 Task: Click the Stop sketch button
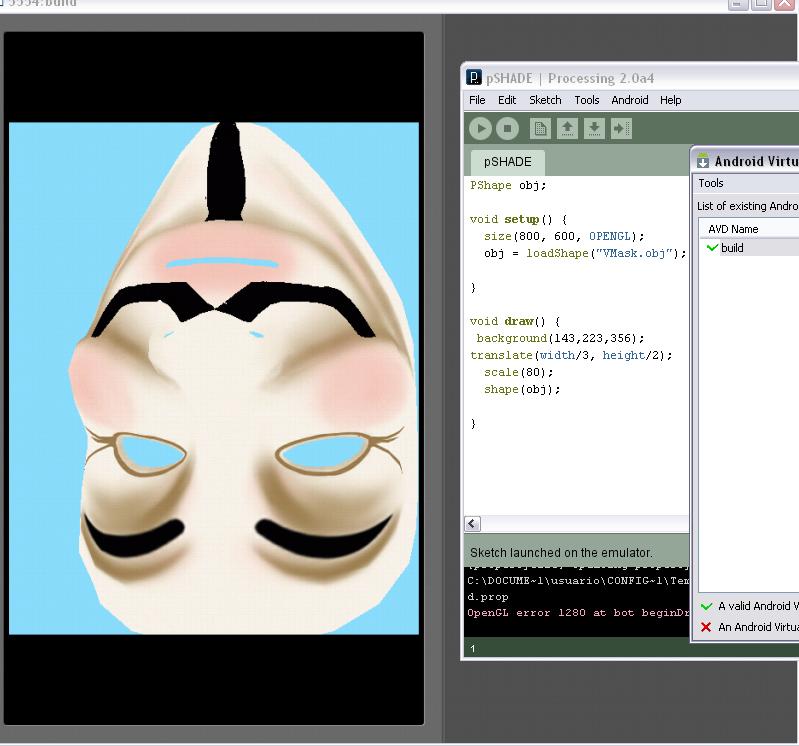pyautogui.click(x=508, y=128)
